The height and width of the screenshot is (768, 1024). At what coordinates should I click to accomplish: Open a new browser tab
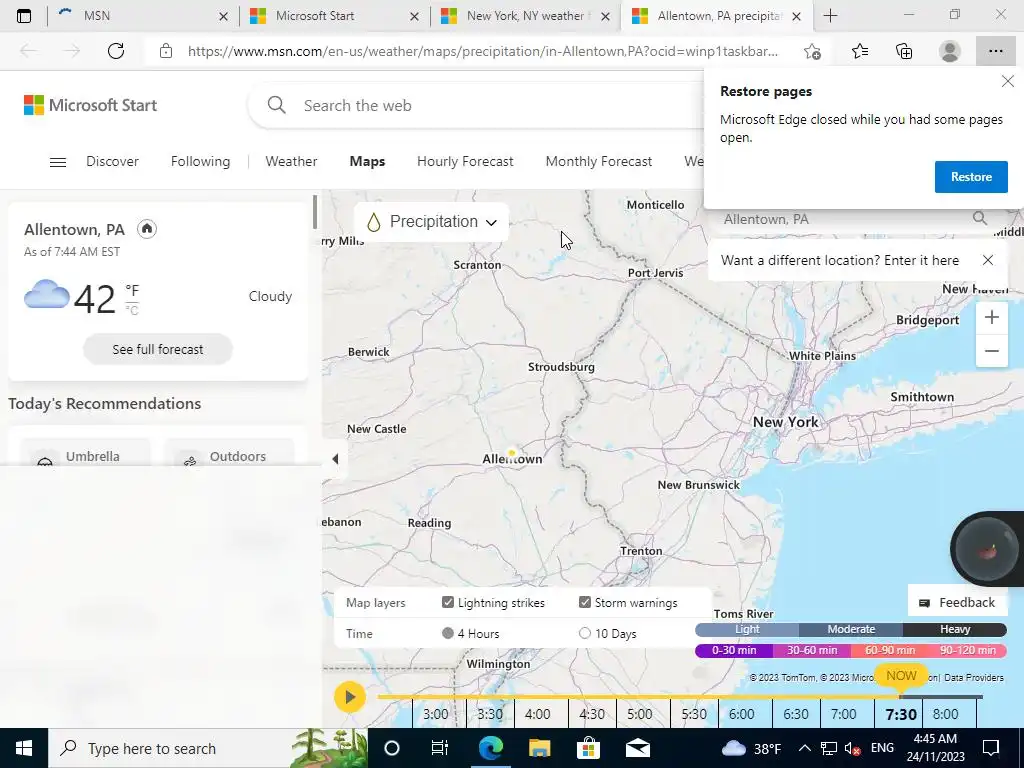click(x=830, y=16)
